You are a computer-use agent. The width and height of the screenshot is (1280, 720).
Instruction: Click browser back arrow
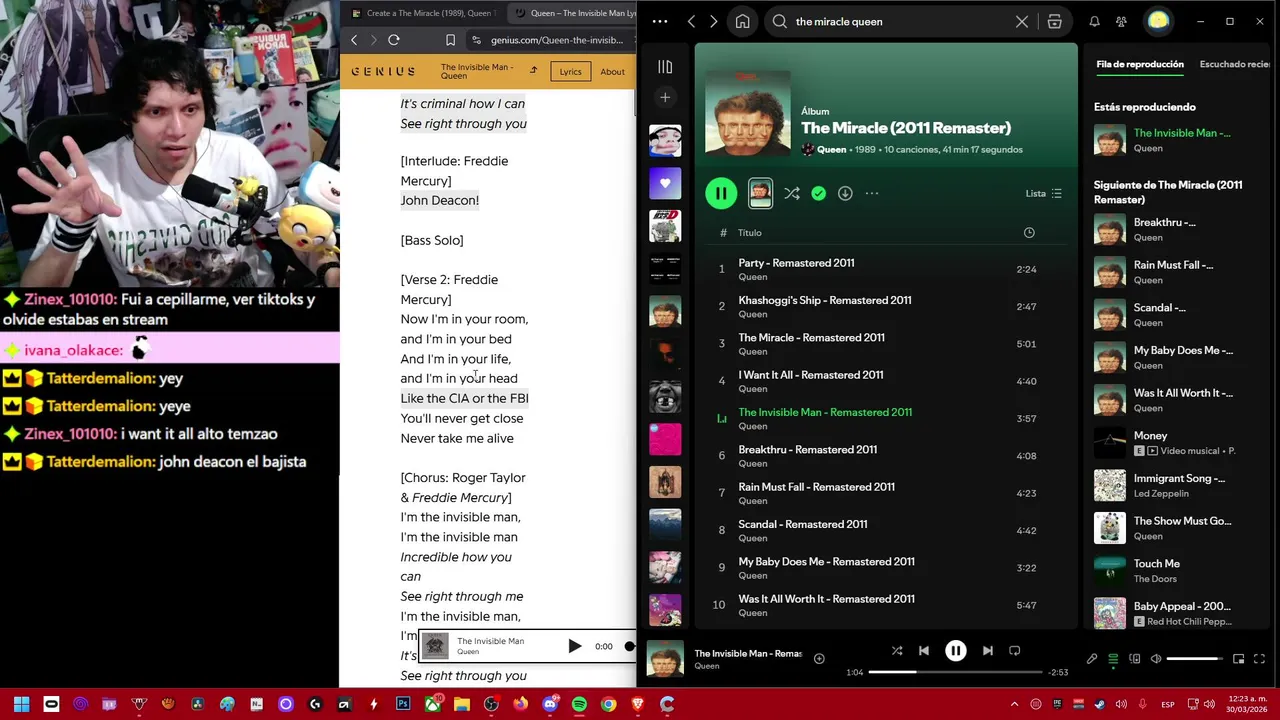354,40
